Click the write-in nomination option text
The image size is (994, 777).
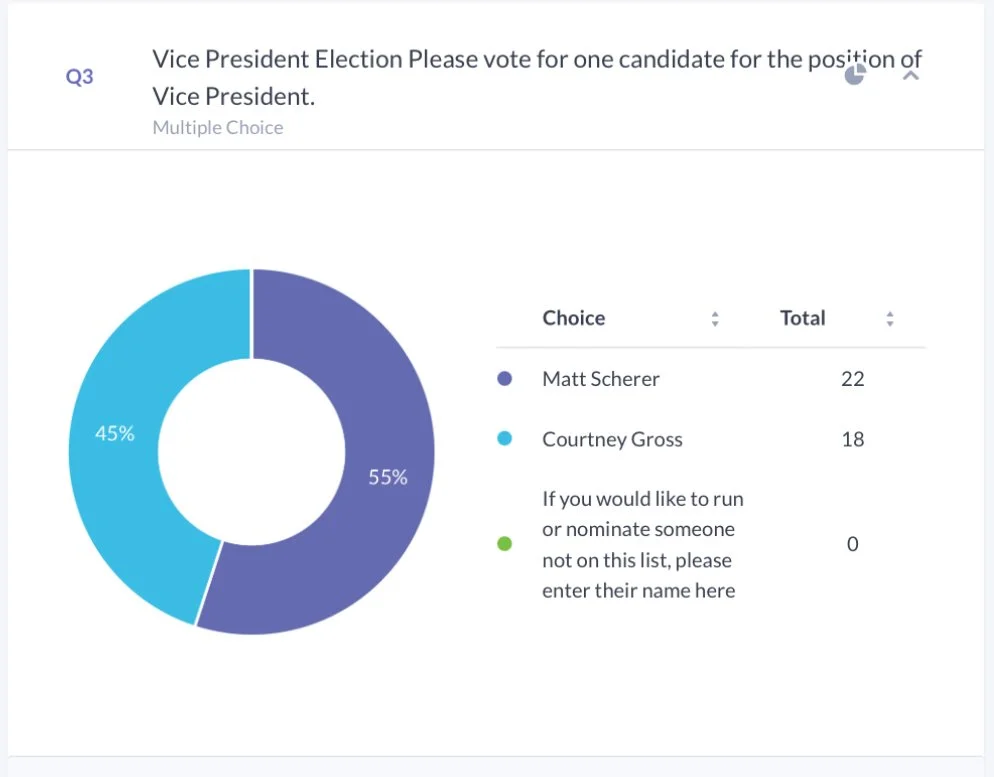tap(642, 544)
